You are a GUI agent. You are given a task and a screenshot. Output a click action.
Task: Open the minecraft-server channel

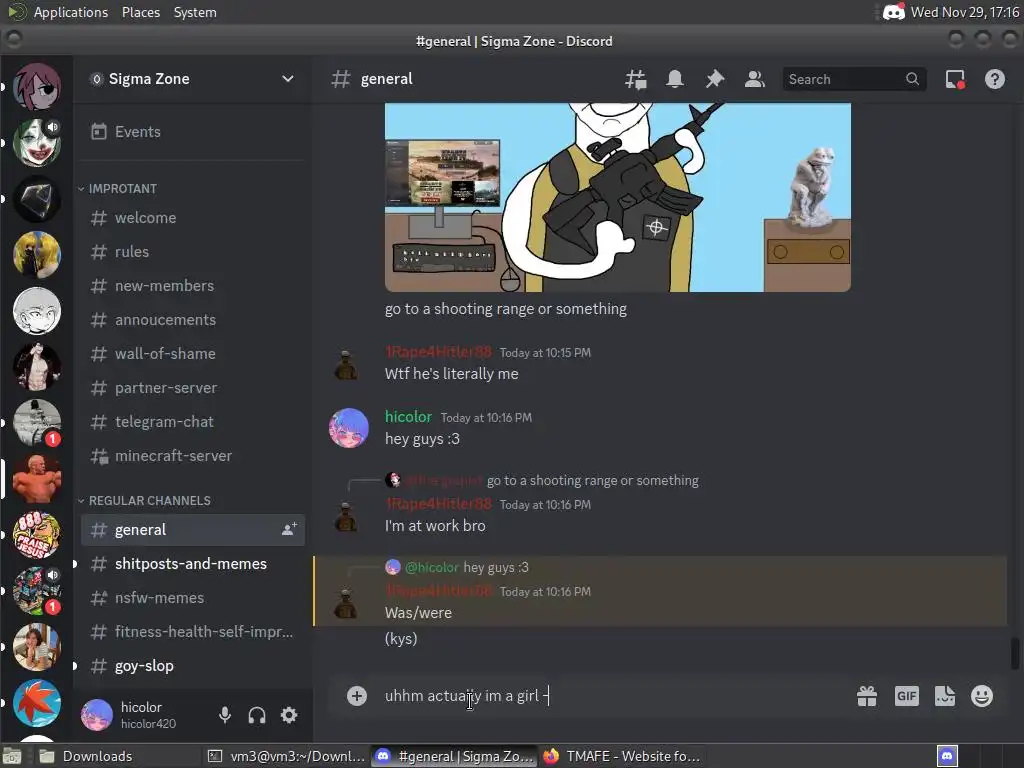click(192, 456)
